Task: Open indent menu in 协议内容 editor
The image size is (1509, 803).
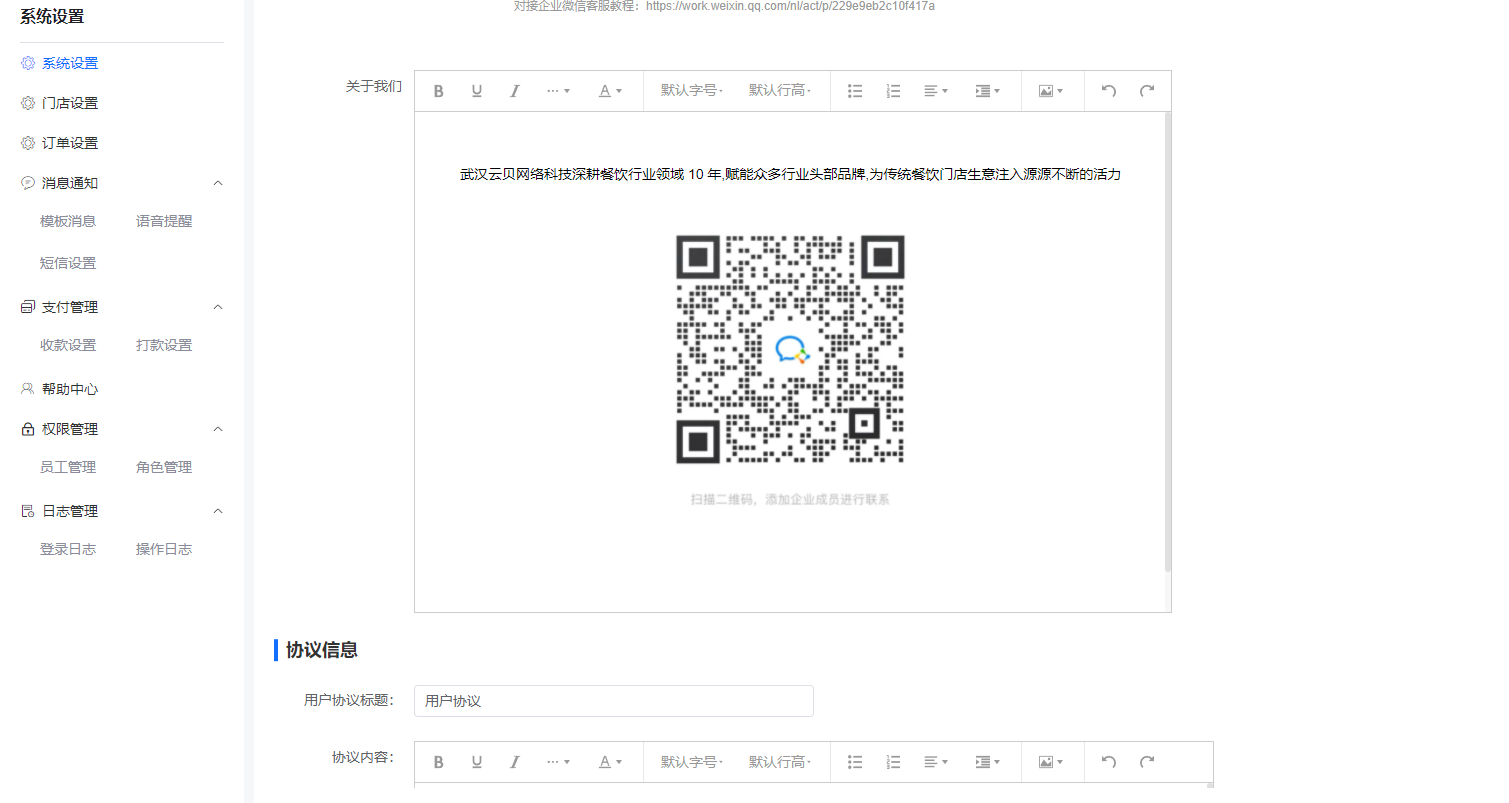Action: tap(988, 762)
